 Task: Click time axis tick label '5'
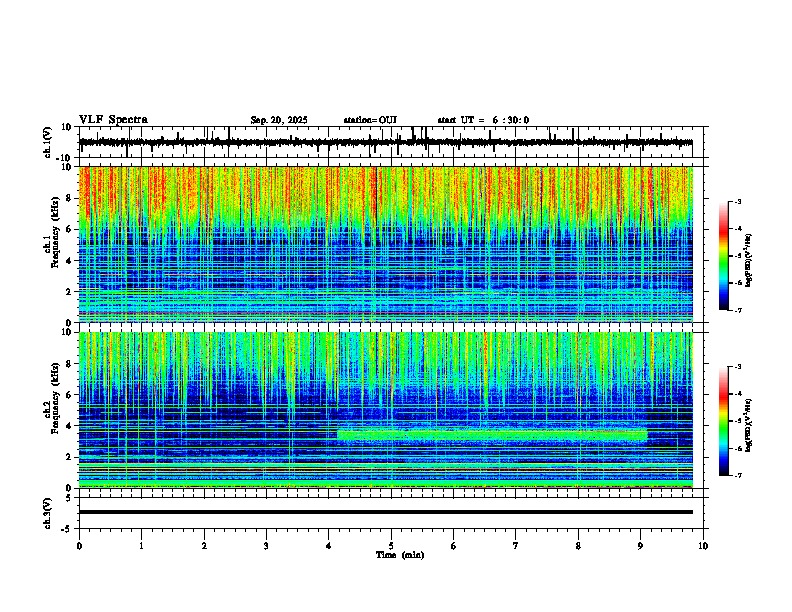tap(391, 546)
